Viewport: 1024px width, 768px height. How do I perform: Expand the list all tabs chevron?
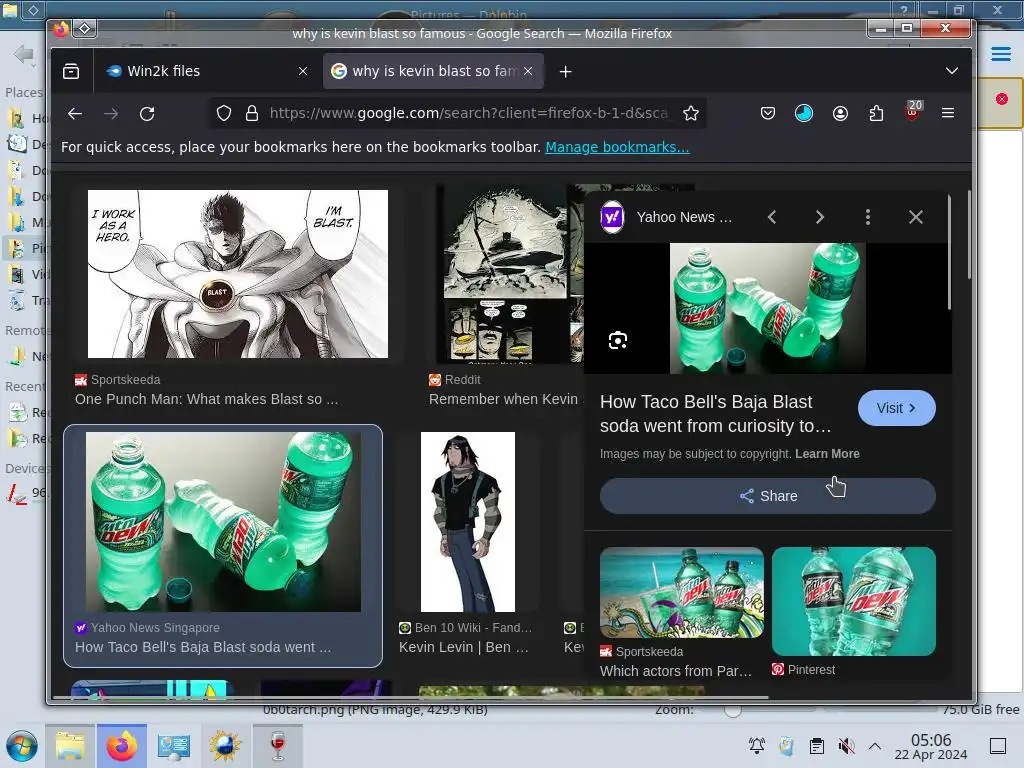point(952,71)
